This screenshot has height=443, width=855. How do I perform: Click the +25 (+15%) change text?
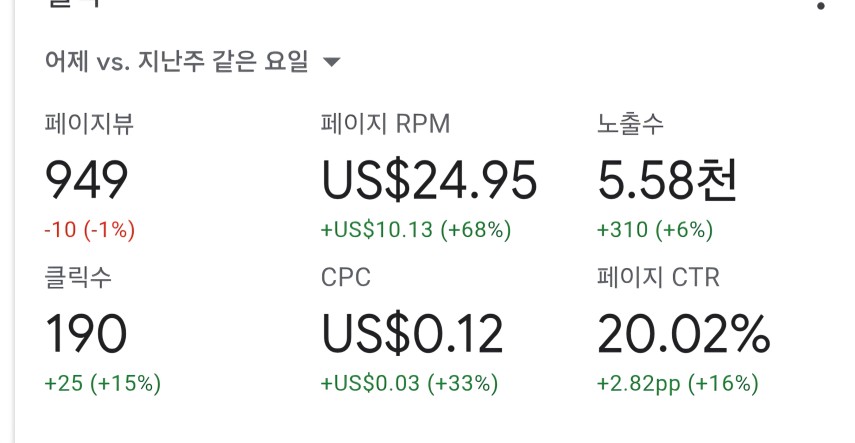(103, 384)
